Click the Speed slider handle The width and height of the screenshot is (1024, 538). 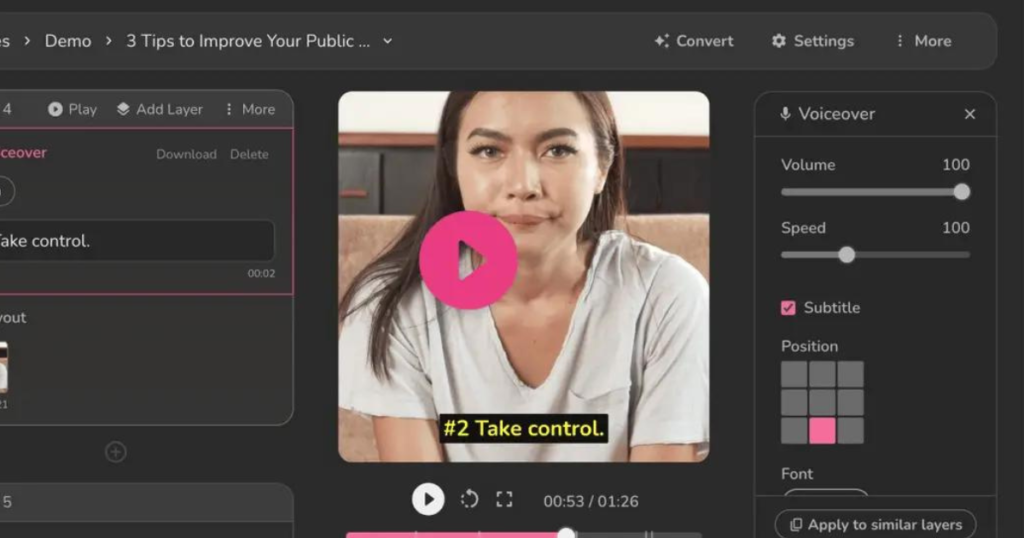tap(846, 255)
